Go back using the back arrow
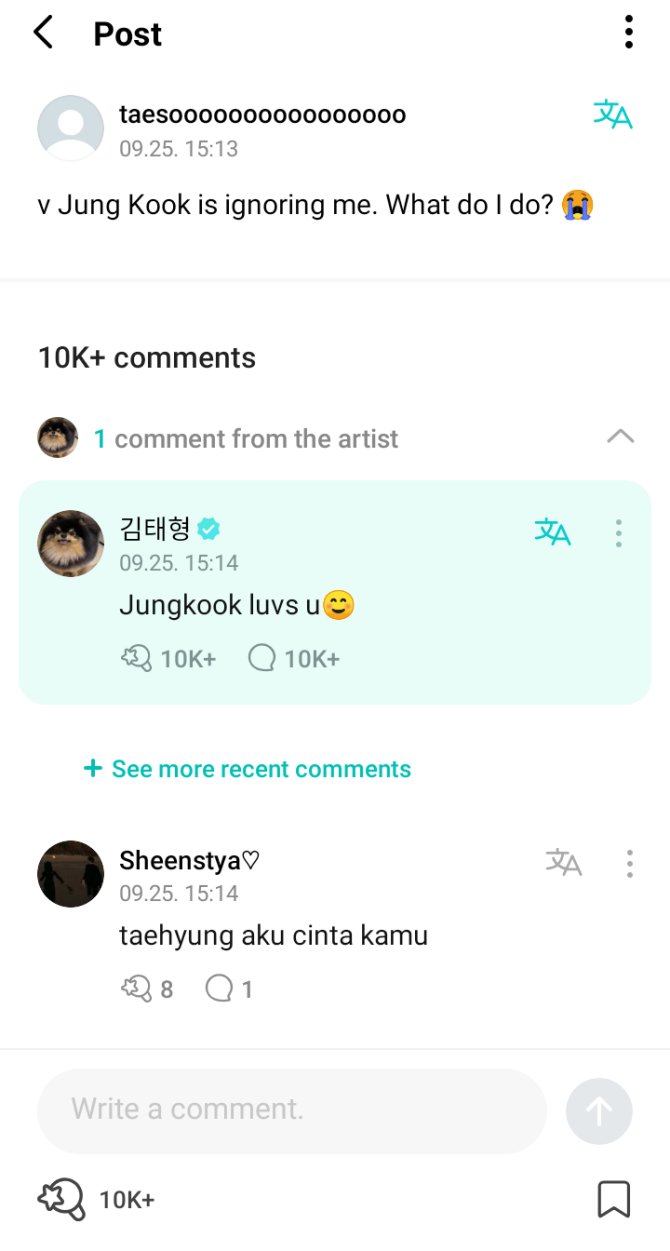The width and height of the screenshot is (670, 1251). click(x=43, y=33)
